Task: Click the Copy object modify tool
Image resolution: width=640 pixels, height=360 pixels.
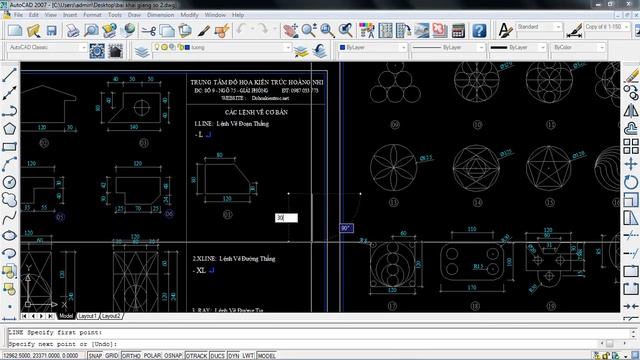Action: coord(631,93)
